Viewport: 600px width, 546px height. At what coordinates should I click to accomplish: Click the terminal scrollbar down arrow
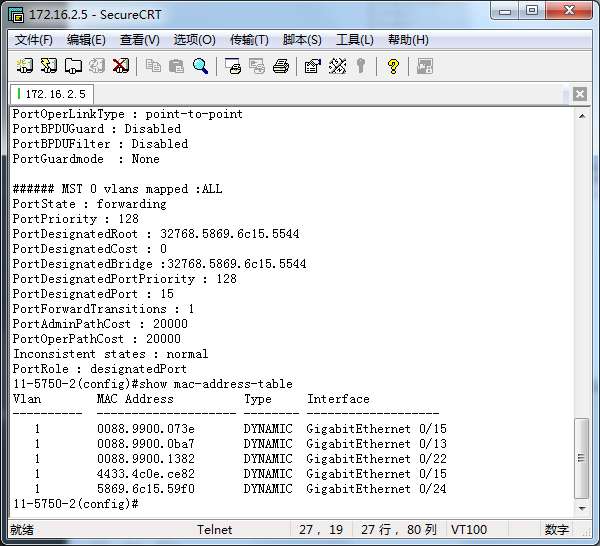point(581,503)
